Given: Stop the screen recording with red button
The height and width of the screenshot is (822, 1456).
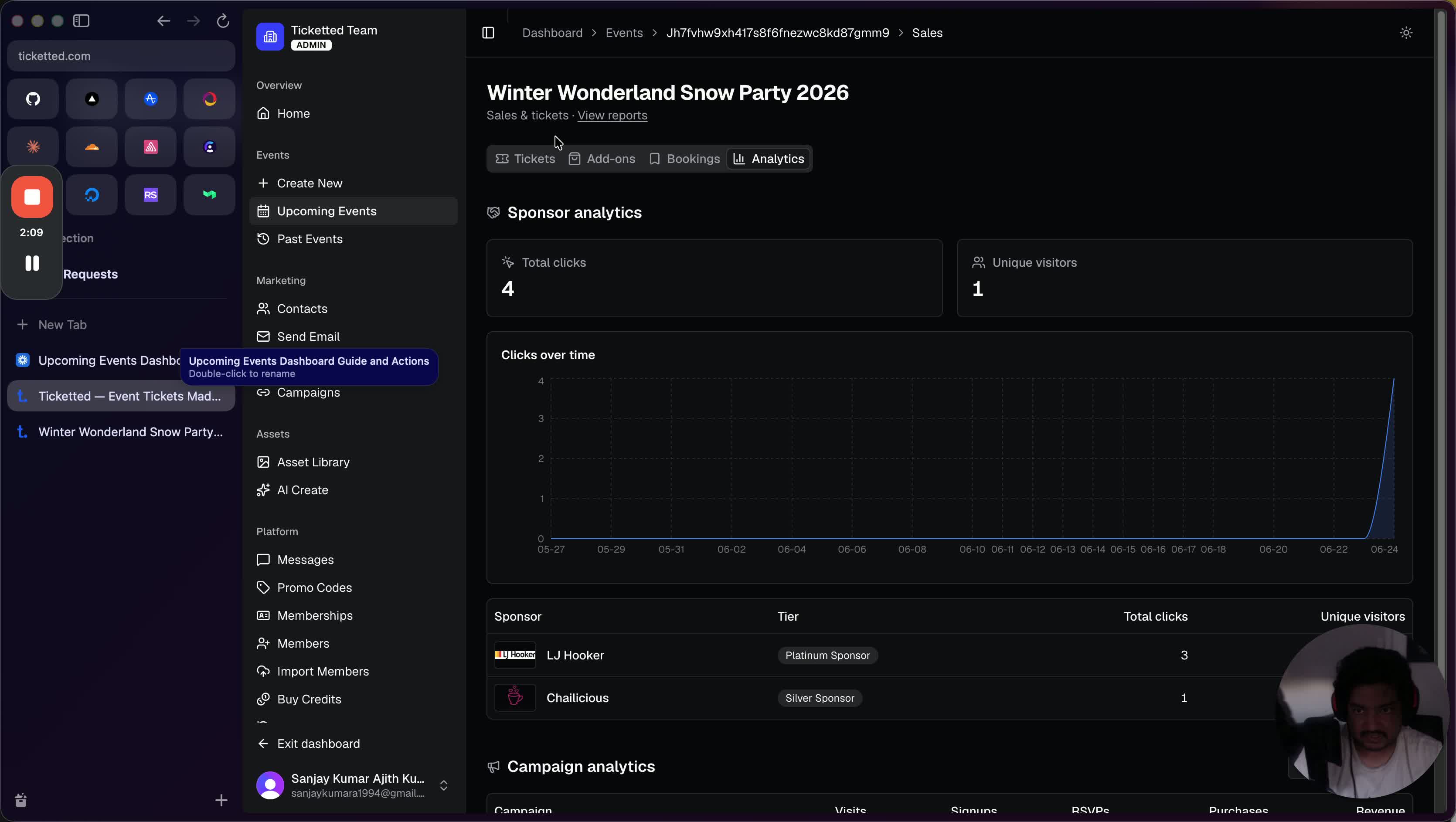Looking at the screenshot, I should [32, 197].
